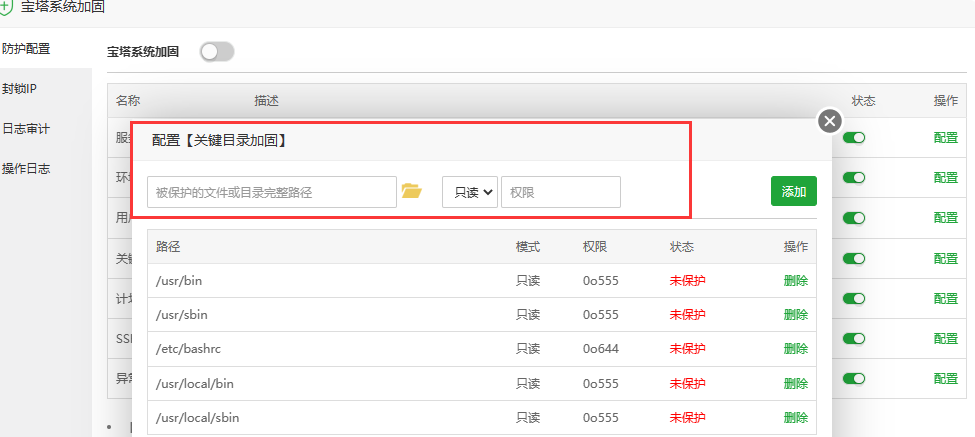Click 配置 link in row starting with 服

(946, 137)
